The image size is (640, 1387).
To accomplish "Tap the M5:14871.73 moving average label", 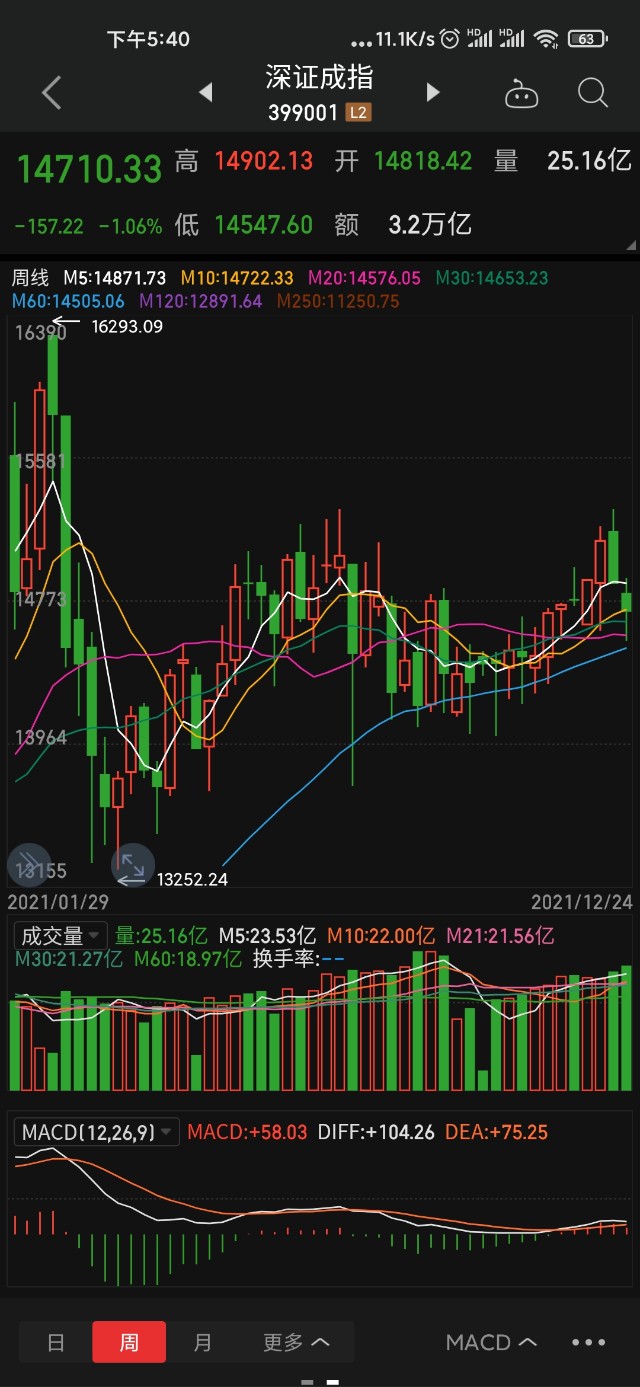I will (x=115, y=277).
